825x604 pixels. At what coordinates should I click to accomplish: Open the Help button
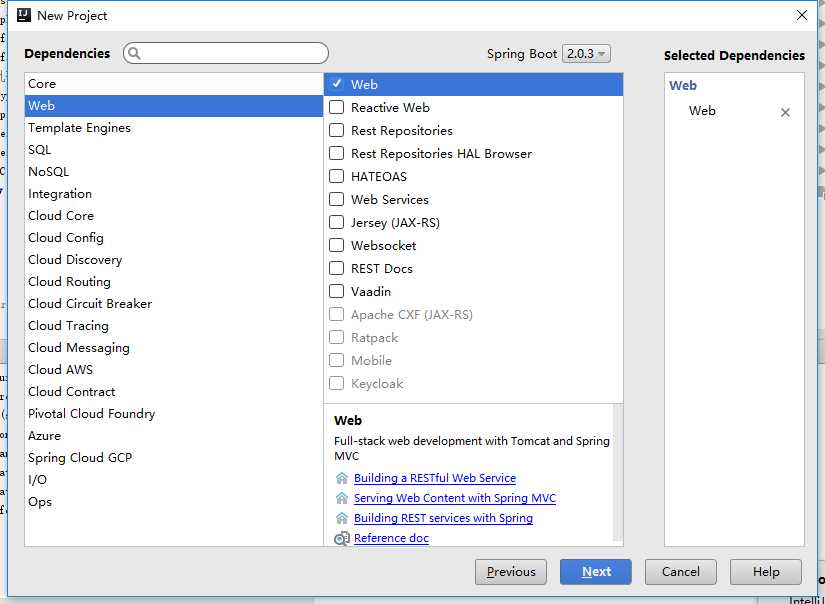(x=766, y=572)
